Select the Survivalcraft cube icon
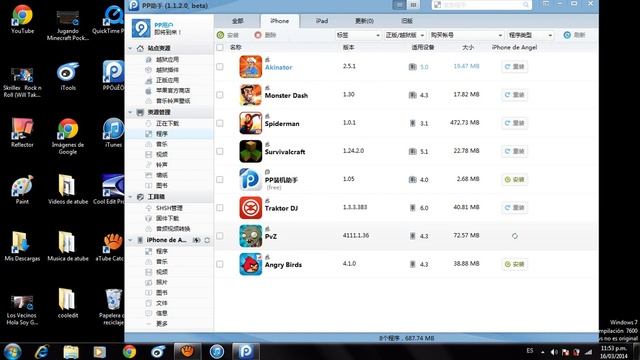This screenshot has height=360, width=640. point(250,151)
